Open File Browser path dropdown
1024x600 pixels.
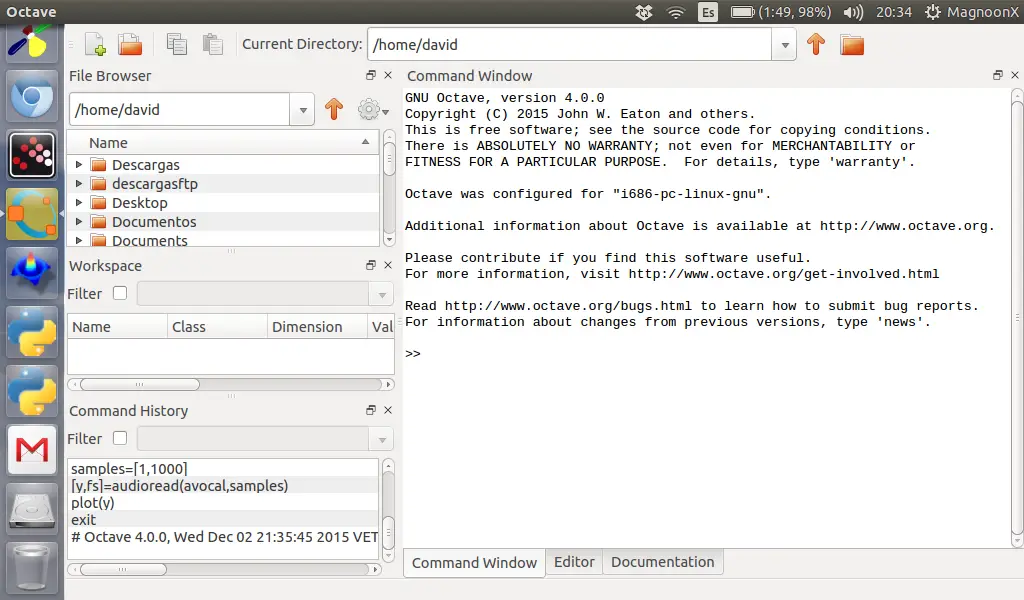point(302,110)
